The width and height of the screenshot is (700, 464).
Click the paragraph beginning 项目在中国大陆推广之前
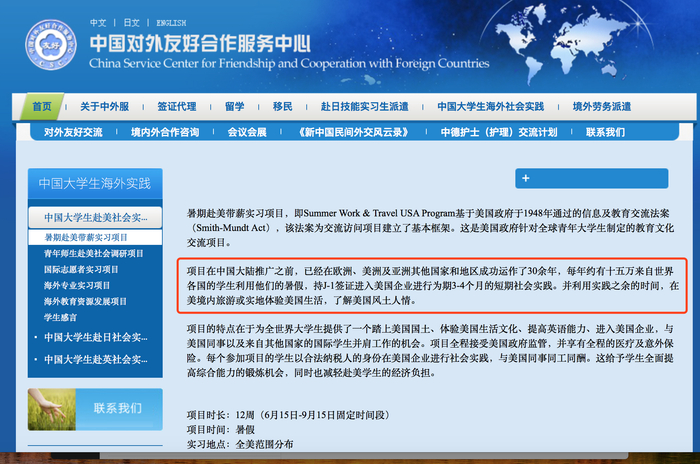point(432,286)
